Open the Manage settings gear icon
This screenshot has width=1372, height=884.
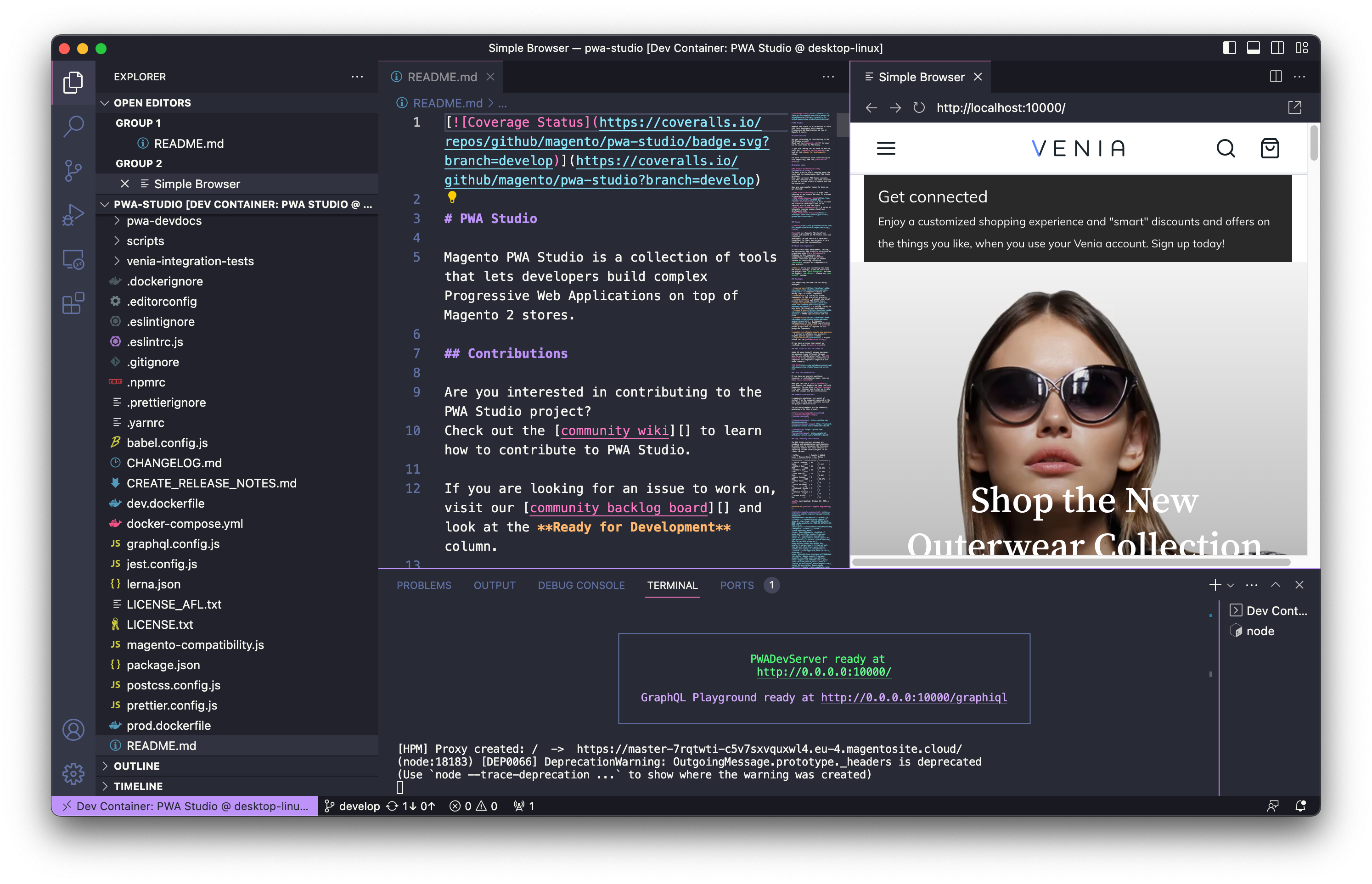coord(73,773)
